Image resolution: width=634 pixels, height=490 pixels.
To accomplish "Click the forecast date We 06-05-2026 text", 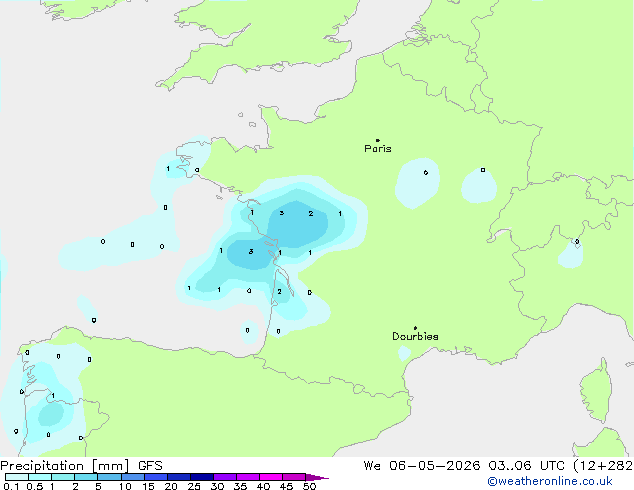I will tap(422, 466).
